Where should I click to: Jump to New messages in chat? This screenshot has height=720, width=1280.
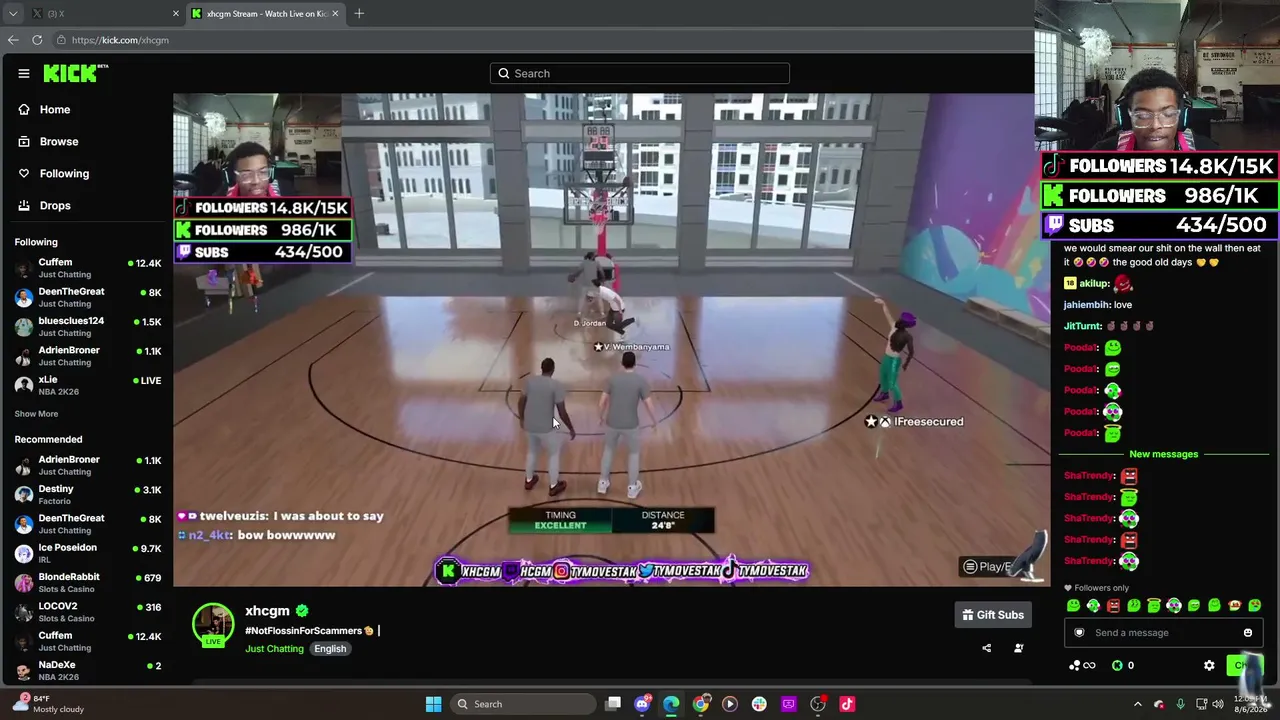pos(1163,454)
